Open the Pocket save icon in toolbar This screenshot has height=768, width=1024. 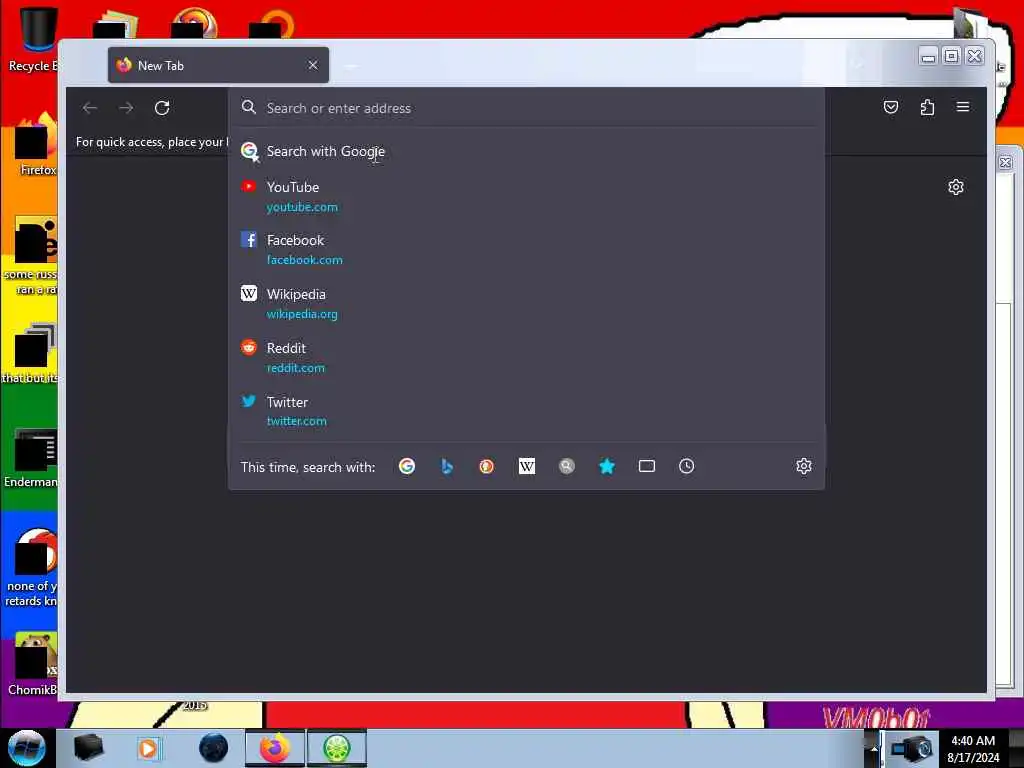tap(891, 107)
